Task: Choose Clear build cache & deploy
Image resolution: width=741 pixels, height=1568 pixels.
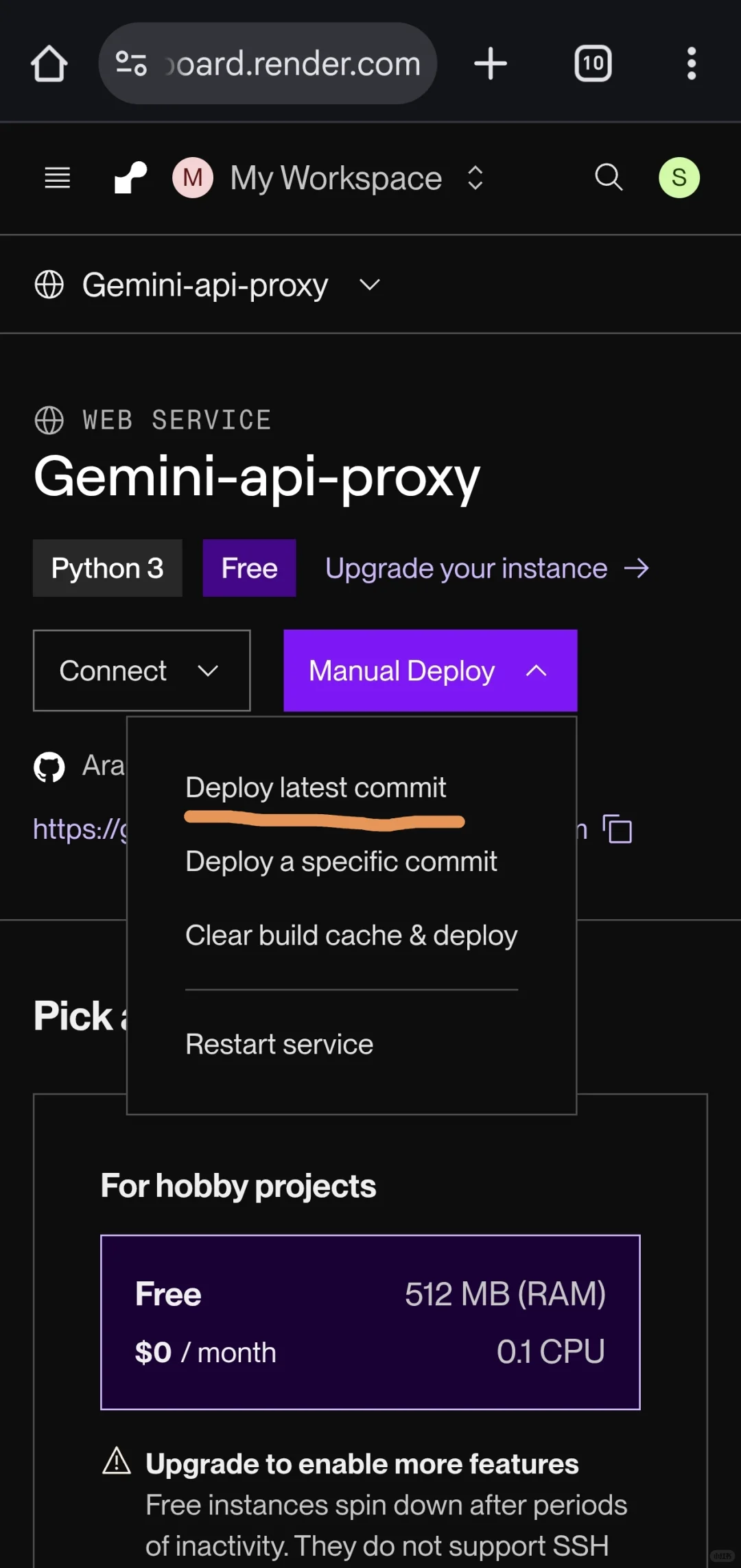Action: (x=351, y=936)
